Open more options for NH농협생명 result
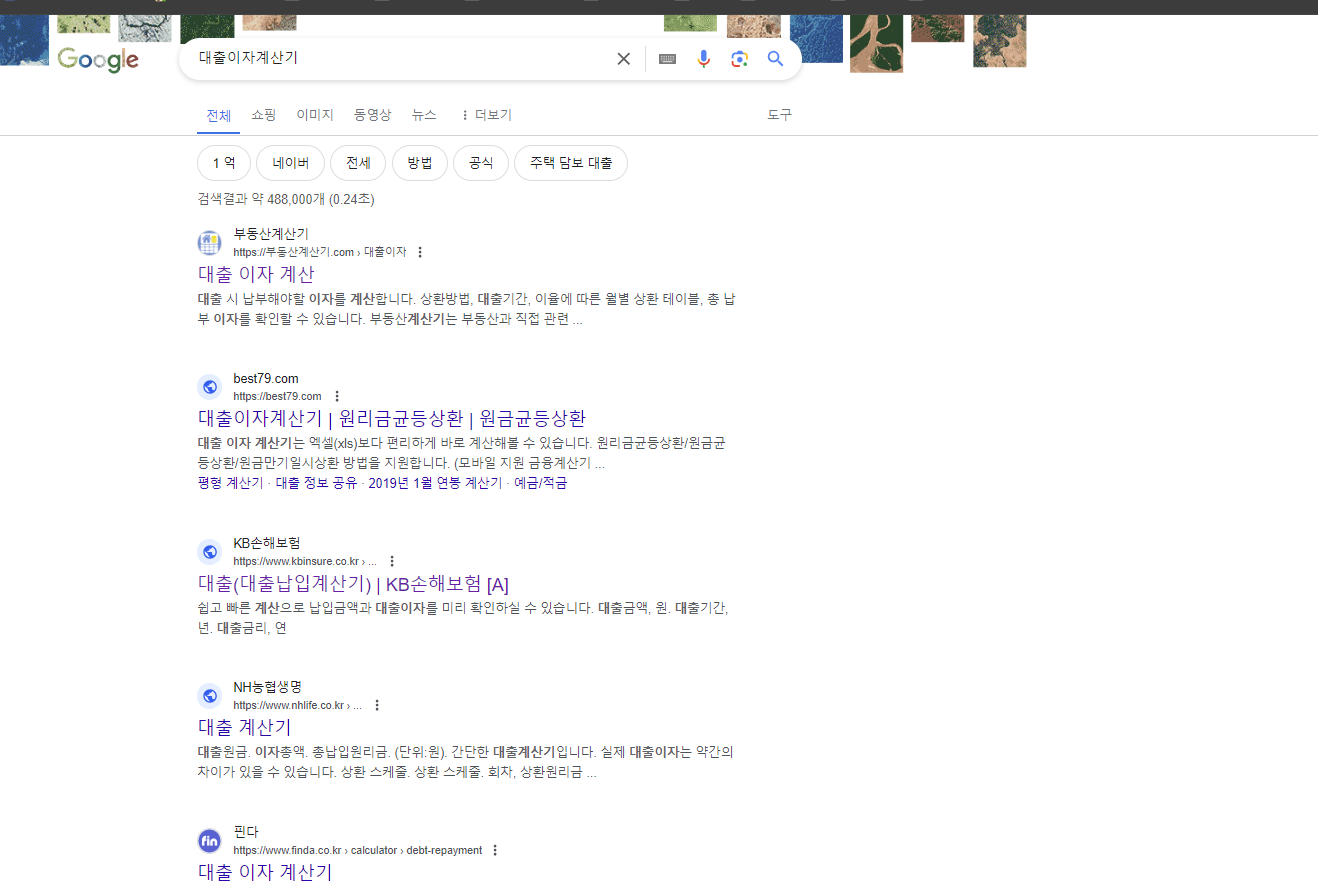Screen dimensions: 1318x890 377,705
